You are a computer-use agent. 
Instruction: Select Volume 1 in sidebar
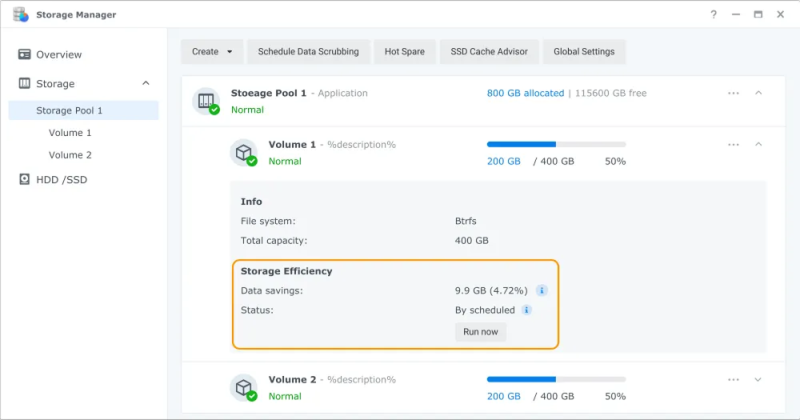[x=70, y=133]
